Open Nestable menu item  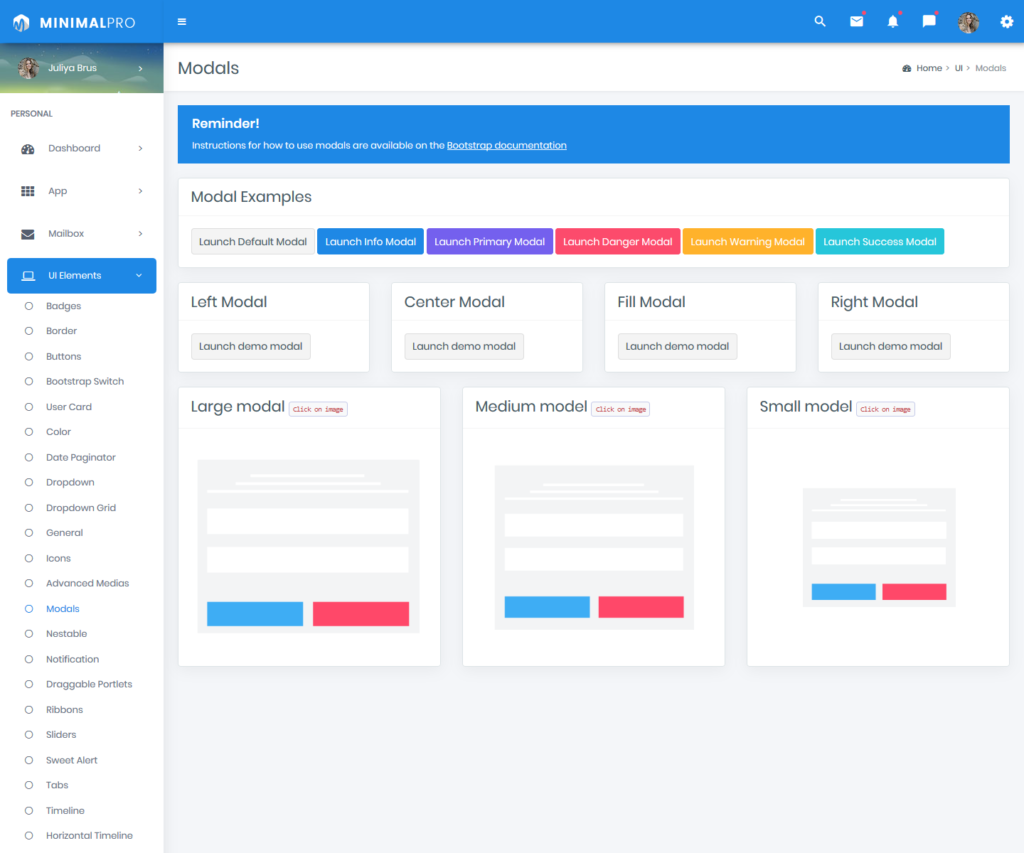[67, 634]
